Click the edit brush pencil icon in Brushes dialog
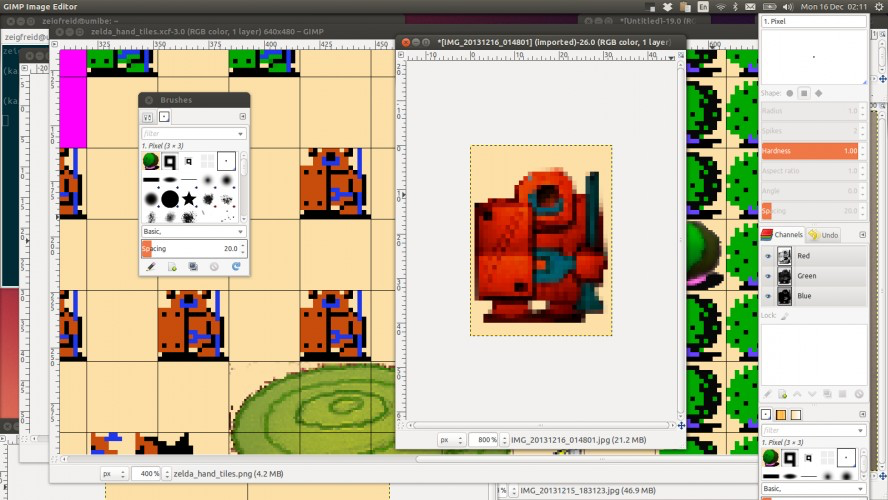Viewport: 888px width, 500px height. pos(151,267)
